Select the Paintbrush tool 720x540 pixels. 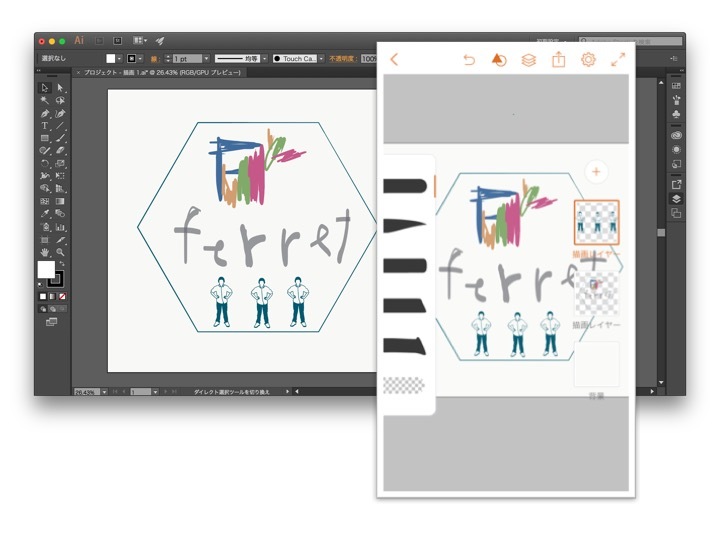click(x=60, y=138)
